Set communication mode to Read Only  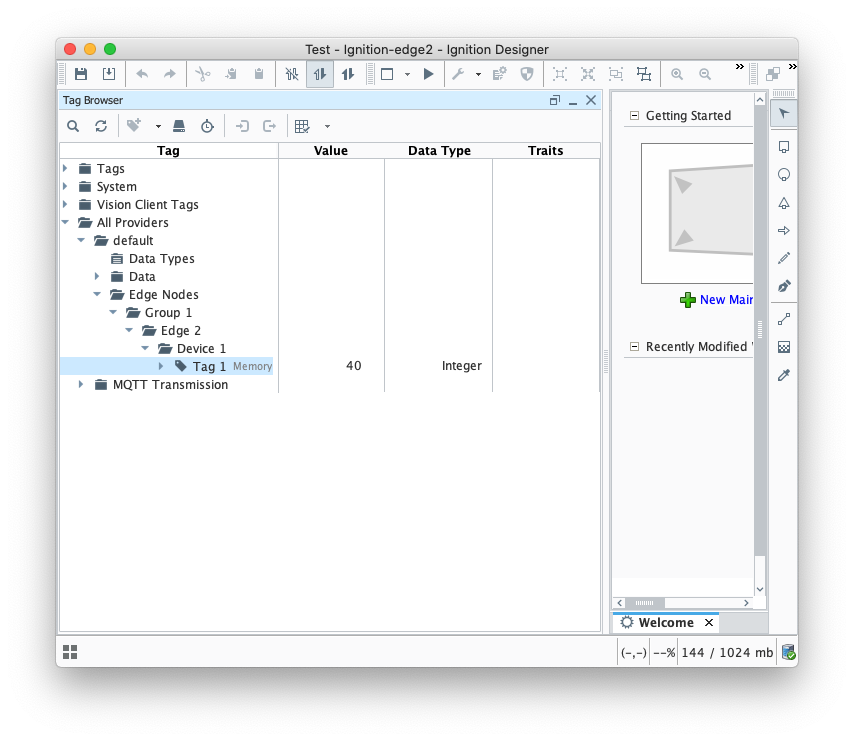320,74
